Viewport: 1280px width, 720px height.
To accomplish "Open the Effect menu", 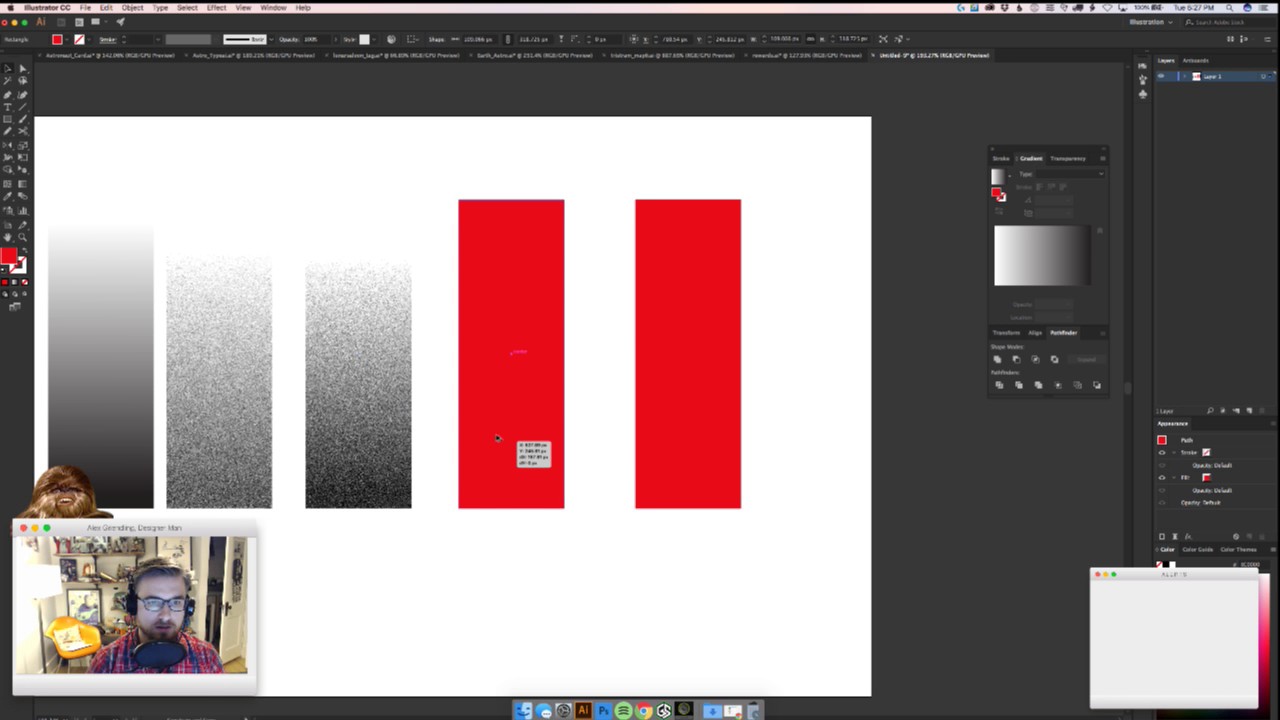I will pos(216,7).
